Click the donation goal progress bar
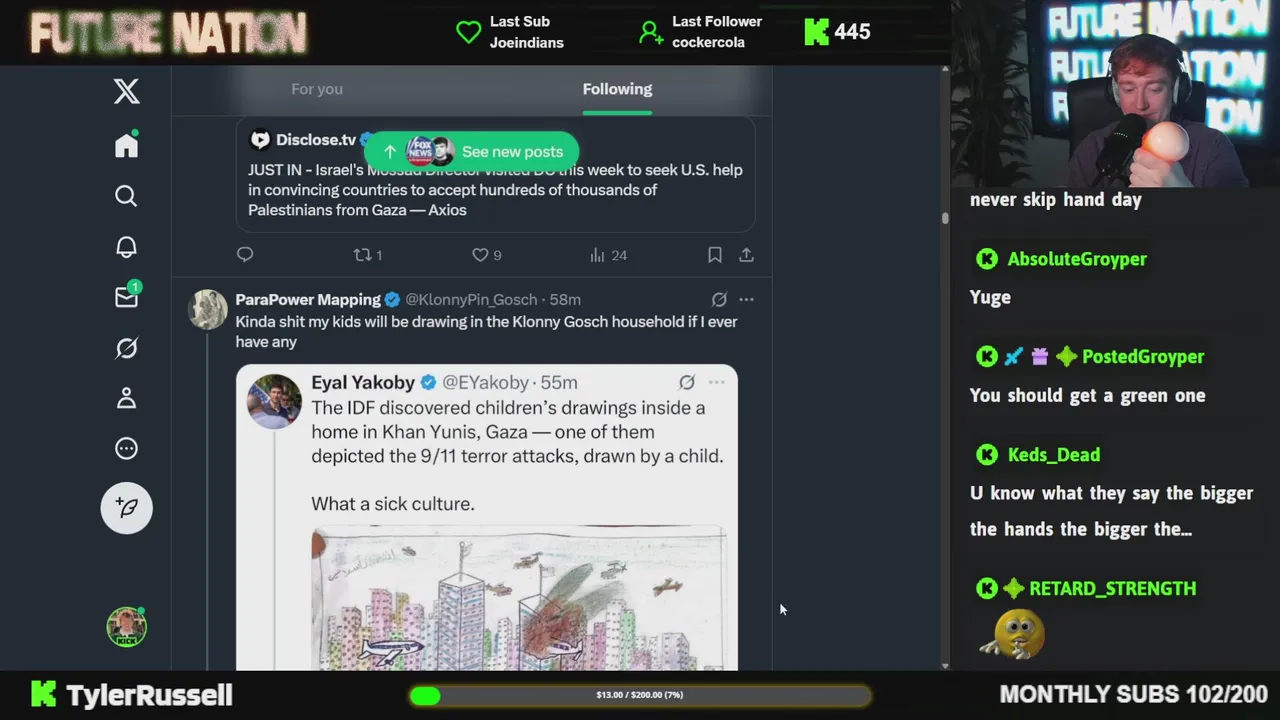This screenshot has height=720, width=1280. pos(640,695)
